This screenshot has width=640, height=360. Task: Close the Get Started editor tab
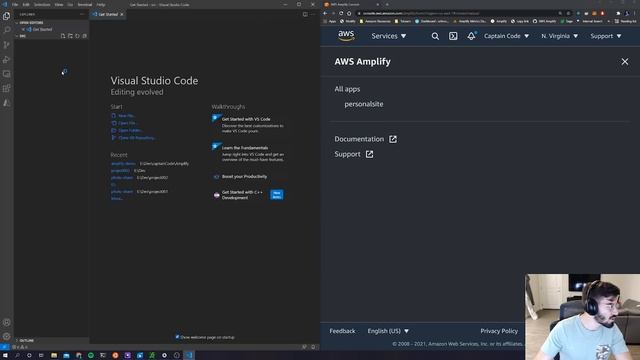(x=122, y=14)
